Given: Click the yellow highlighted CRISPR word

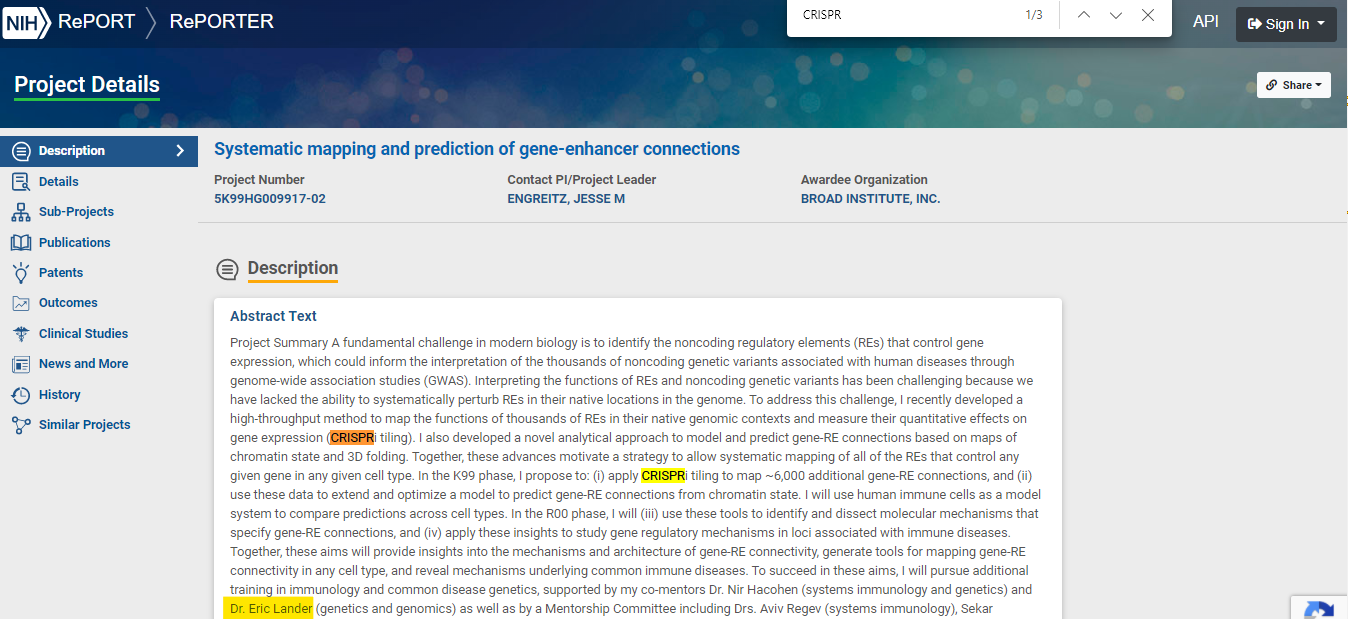Looking at the screenshot, I should pyautogui.click(x=663, y=476).
